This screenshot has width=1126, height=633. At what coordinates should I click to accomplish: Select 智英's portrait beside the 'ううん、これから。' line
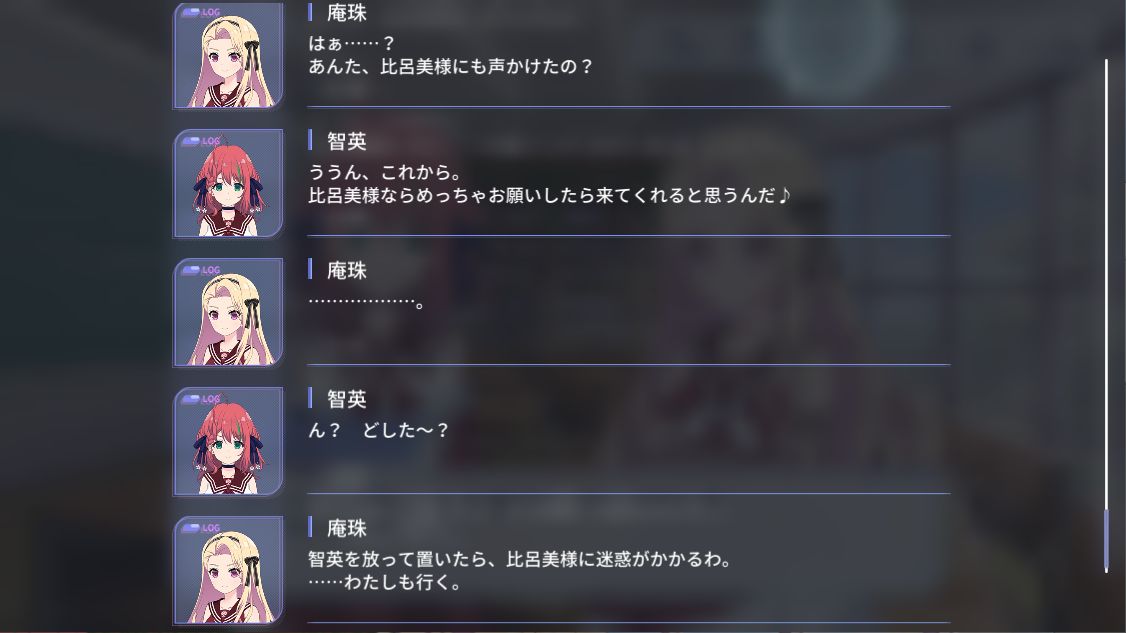(228, 183)
